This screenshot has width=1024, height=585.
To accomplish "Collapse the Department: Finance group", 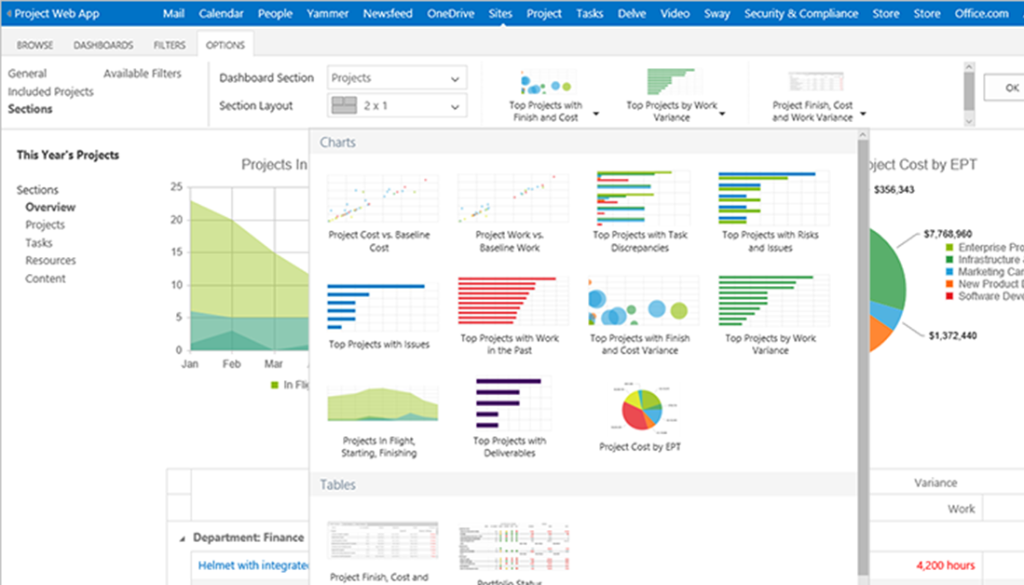I will click(x=182, y=539).
